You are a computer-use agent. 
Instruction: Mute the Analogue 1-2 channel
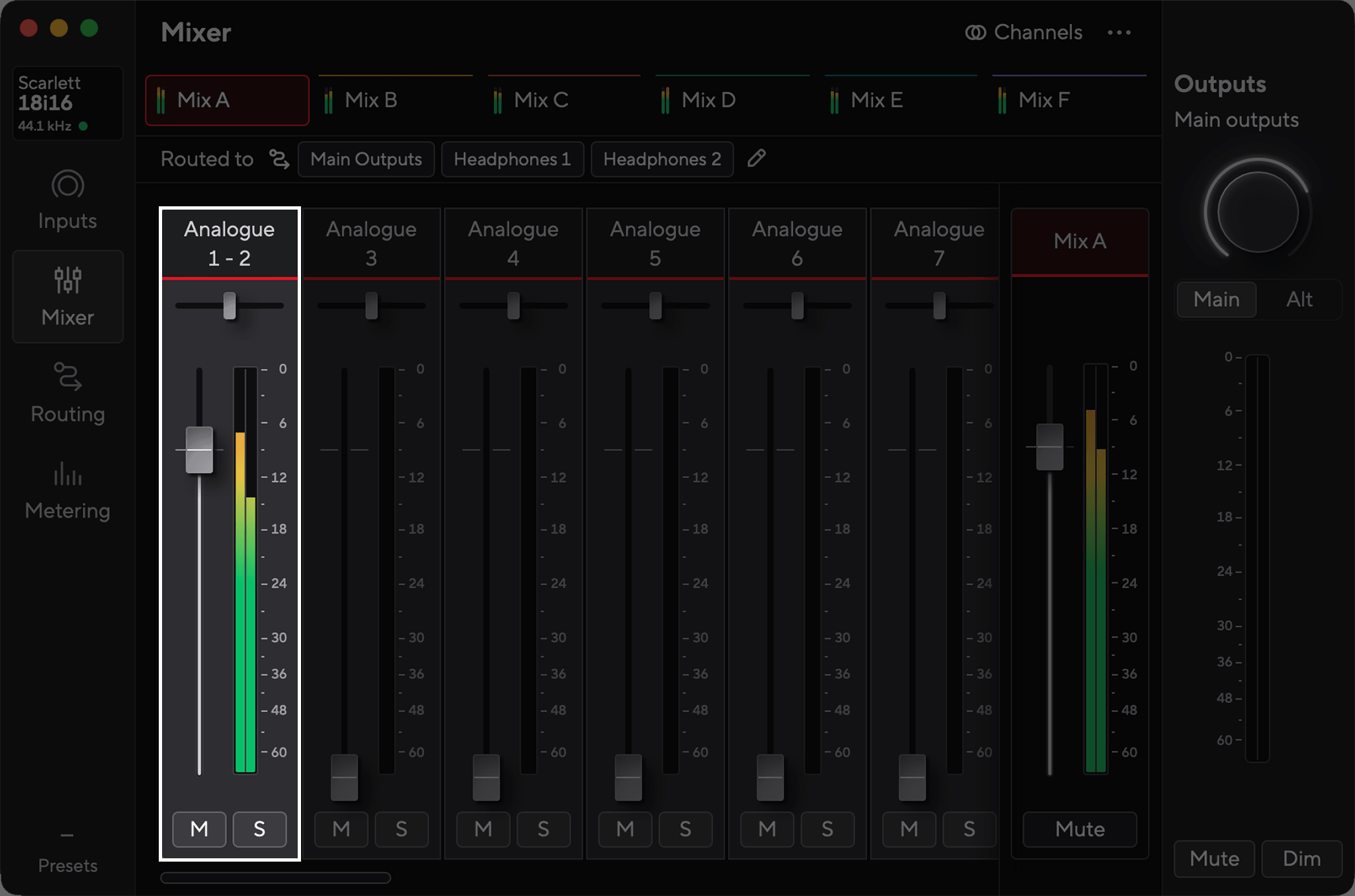[199, 829]
